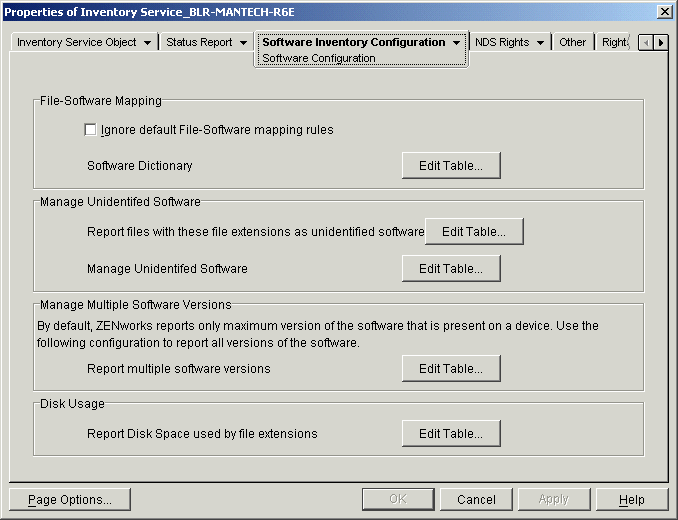Click the Software Configuration subpage label
This screenshot has width=678, height=520.
(x=319, y=58)
